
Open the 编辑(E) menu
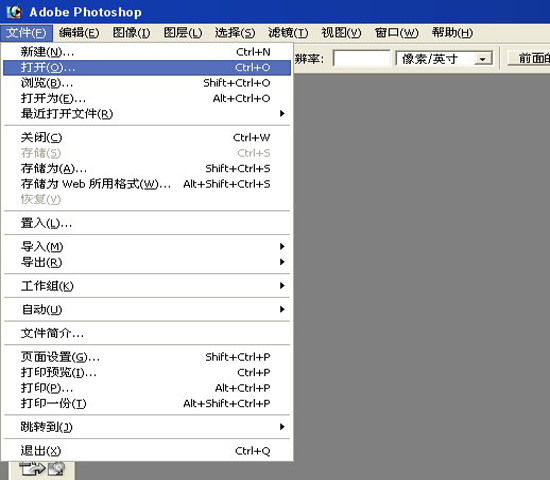(x=79, y=33)
